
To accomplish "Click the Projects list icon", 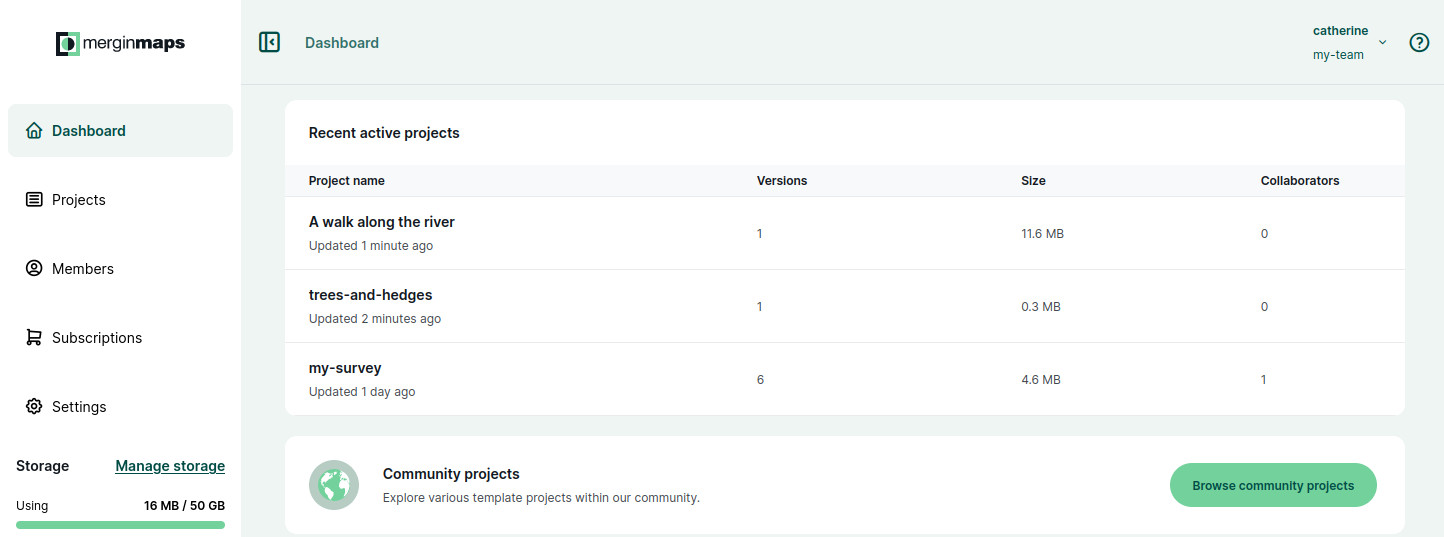I will click(x=34, y=200).
